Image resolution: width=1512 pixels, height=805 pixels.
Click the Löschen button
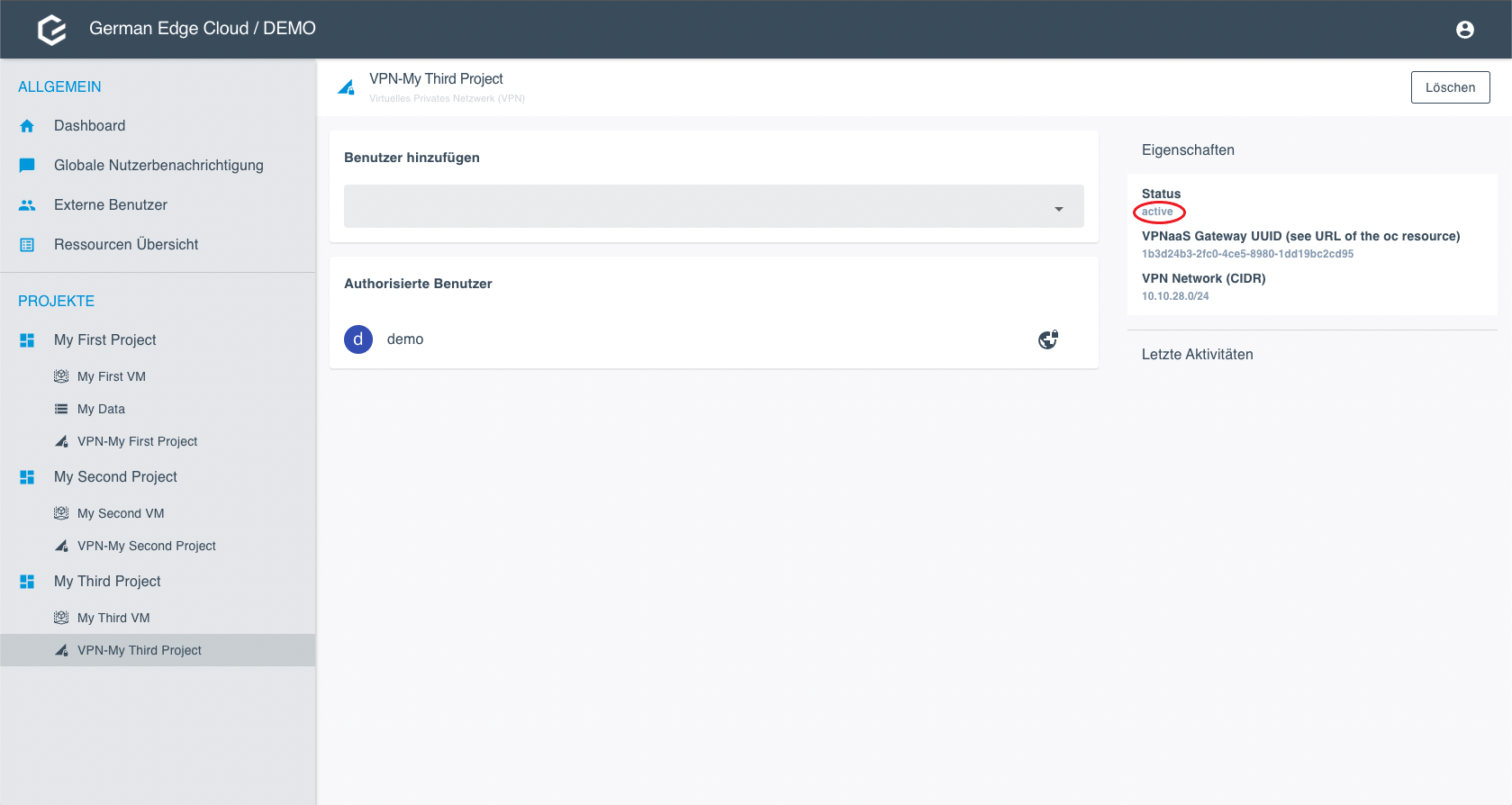coord(1450,87)
